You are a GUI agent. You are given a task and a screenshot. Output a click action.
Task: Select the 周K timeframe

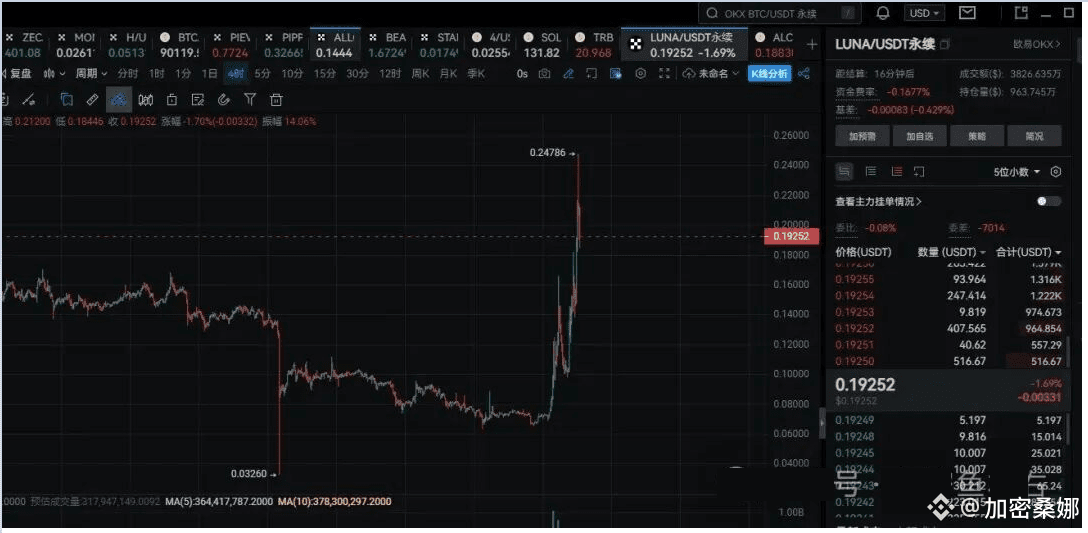coord(421,73)
